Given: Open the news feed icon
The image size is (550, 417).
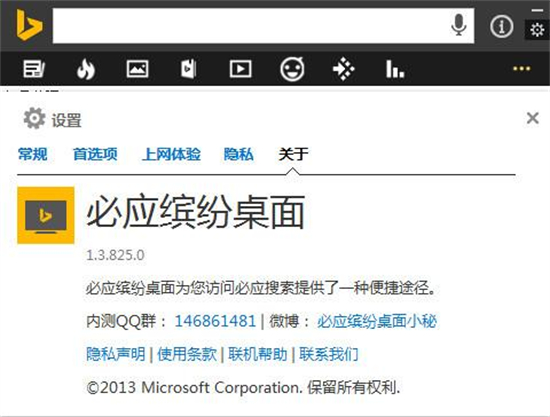Looking at the screenshot, I should point(34,69).
